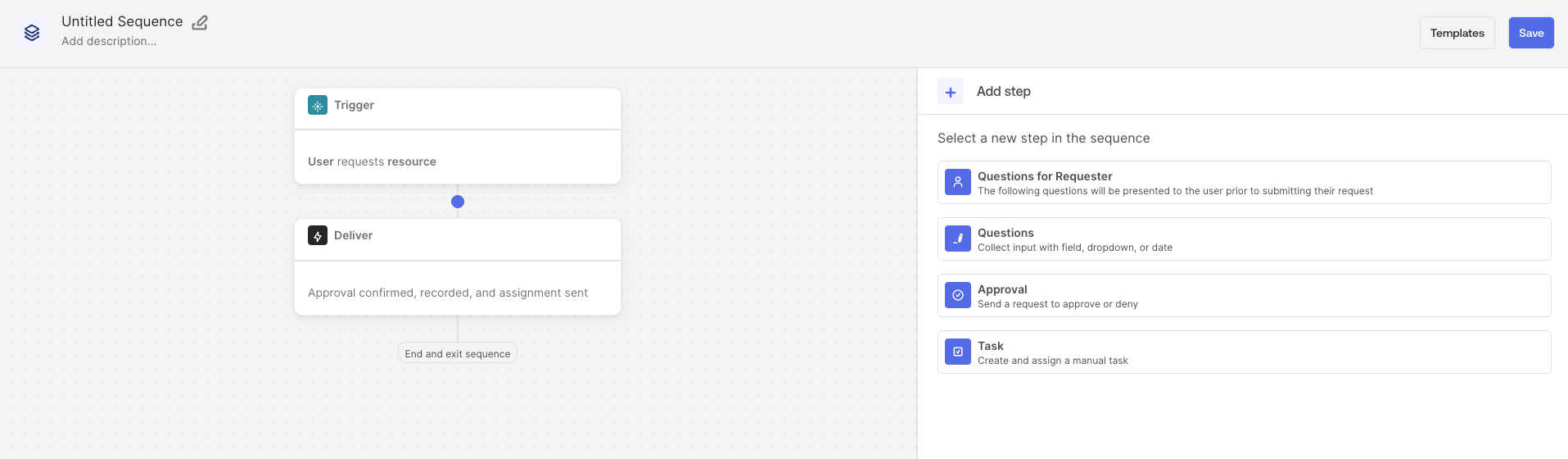Click the black lightning Deliver icon
Viewport: 1568px width, 459px height.
[318, 236]
